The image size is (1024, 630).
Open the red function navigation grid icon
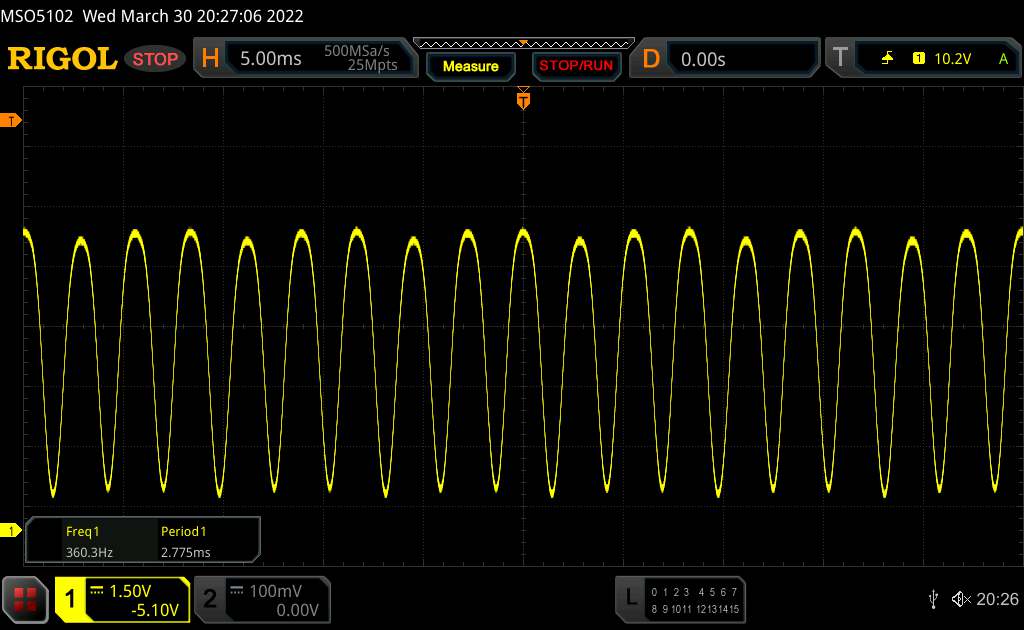[26, 599]
